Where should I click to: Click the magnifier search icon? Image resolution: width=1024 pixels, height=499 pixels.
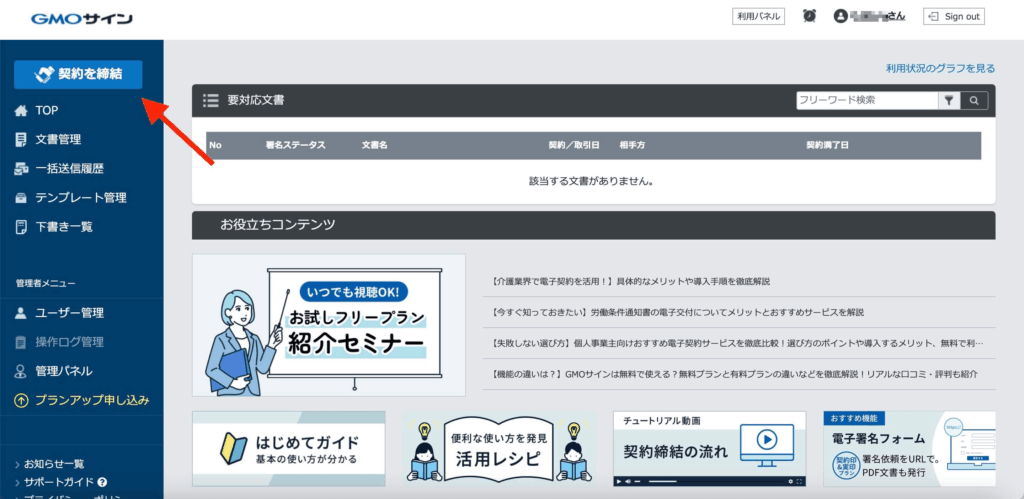(x=974, y=101)
